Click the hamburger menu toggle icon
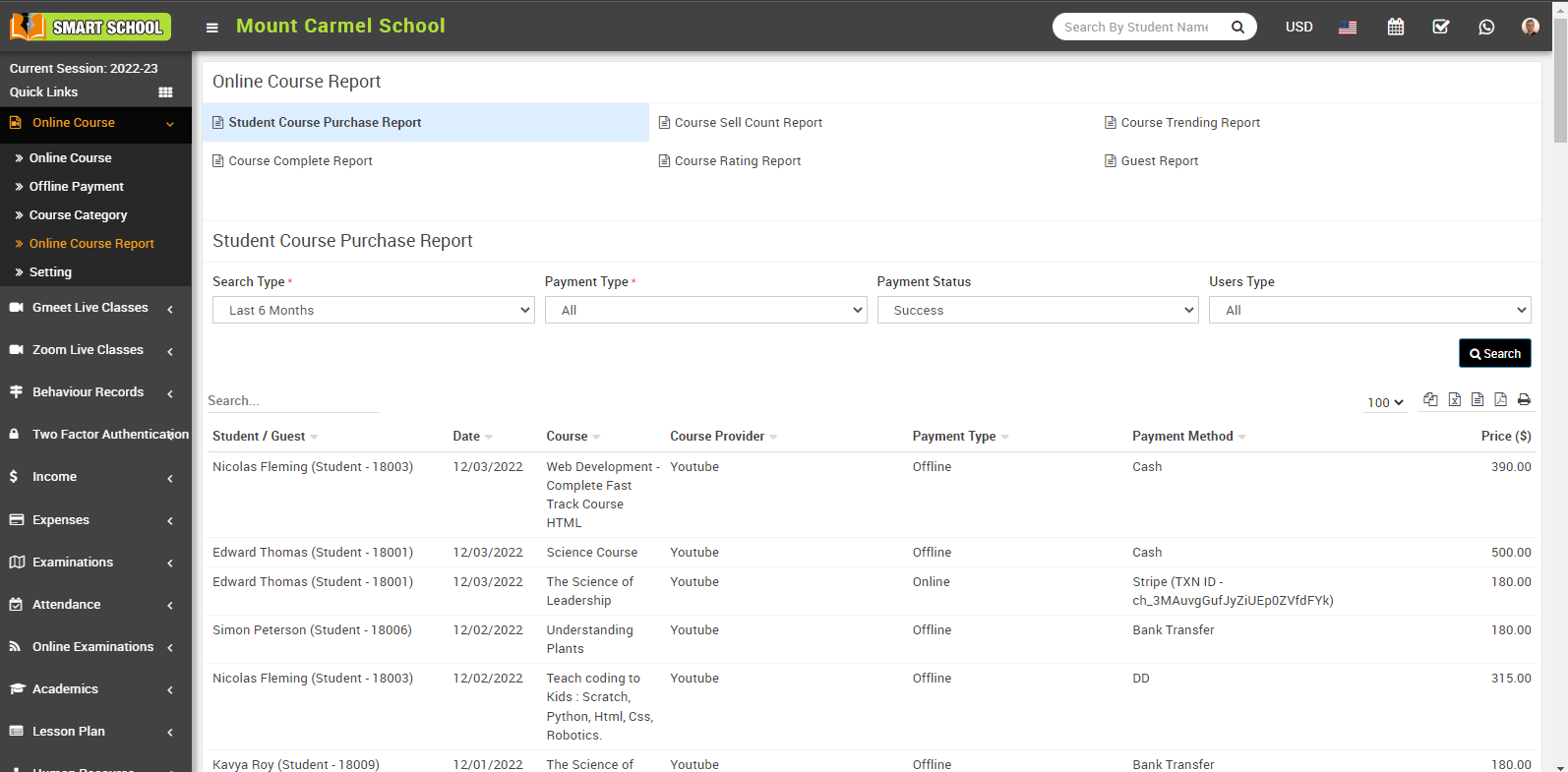The height and width of the screenshot is (772, 1568). pos(211,28)
